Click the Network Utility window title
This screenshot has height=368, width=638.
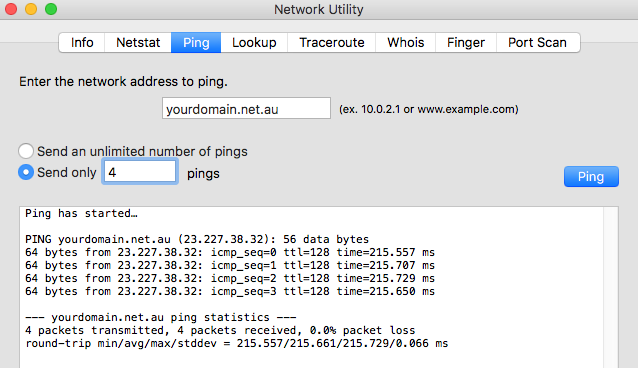(x=319, y=9)
